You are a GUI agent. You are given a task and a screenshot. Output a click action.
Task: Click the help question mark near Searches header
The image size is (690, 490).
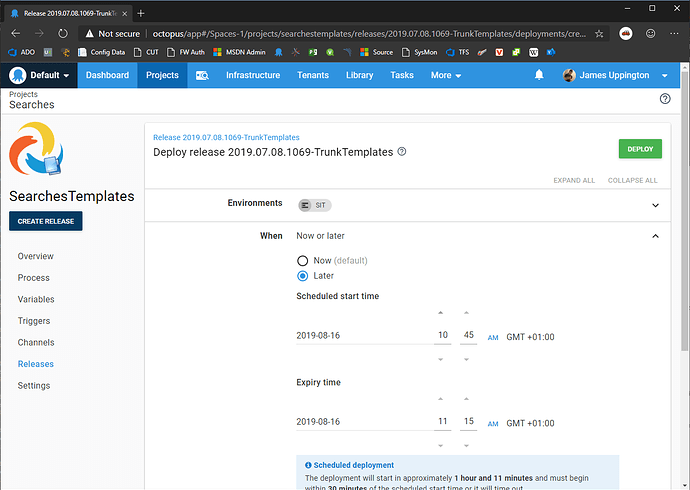pyautogui.click(x=665, y=99)
